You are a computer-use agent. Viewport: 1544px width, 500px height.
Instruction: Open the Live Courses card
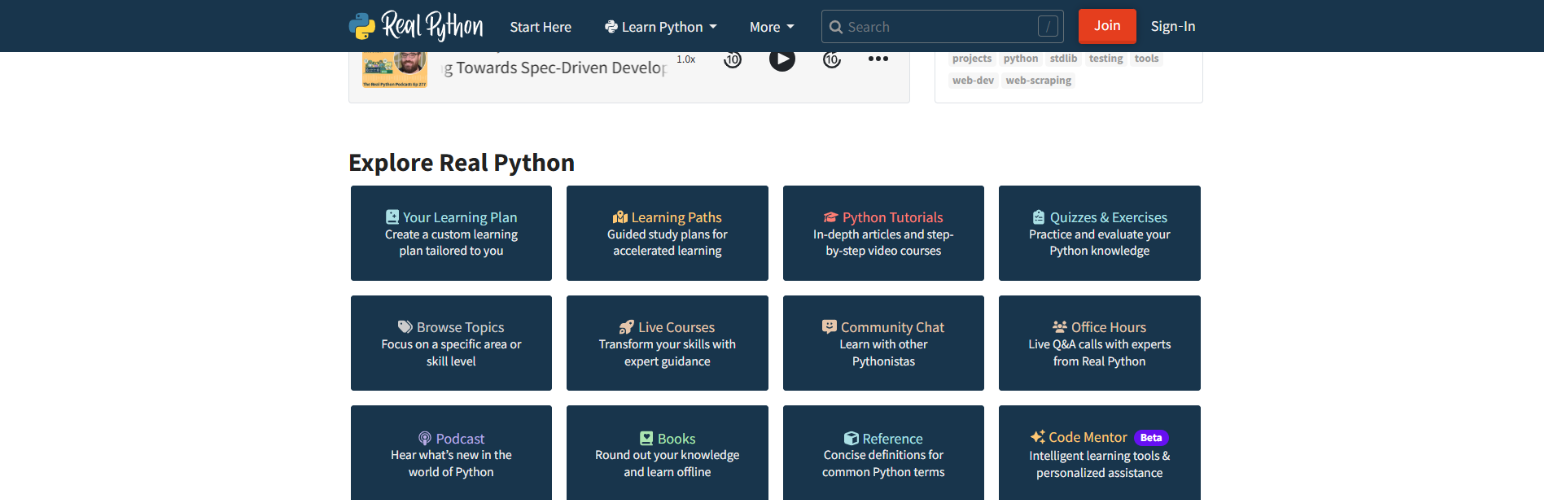[x=667, y=343]
